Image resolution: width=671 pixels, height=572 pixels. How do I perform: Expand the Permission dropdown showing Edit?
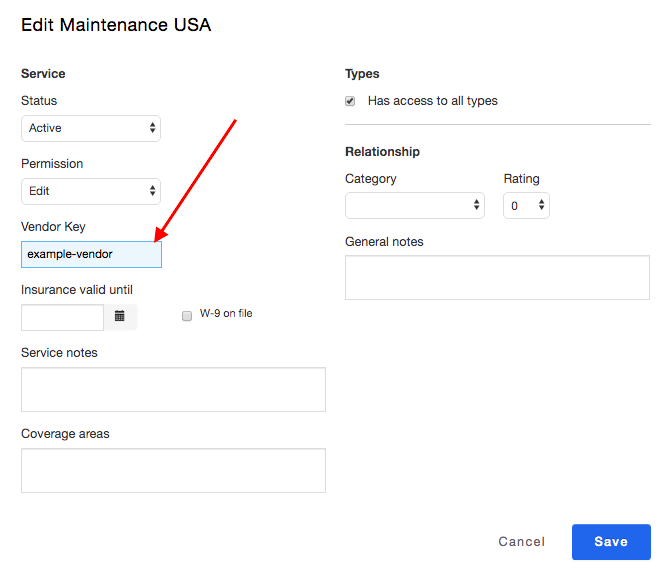[90, 191]
